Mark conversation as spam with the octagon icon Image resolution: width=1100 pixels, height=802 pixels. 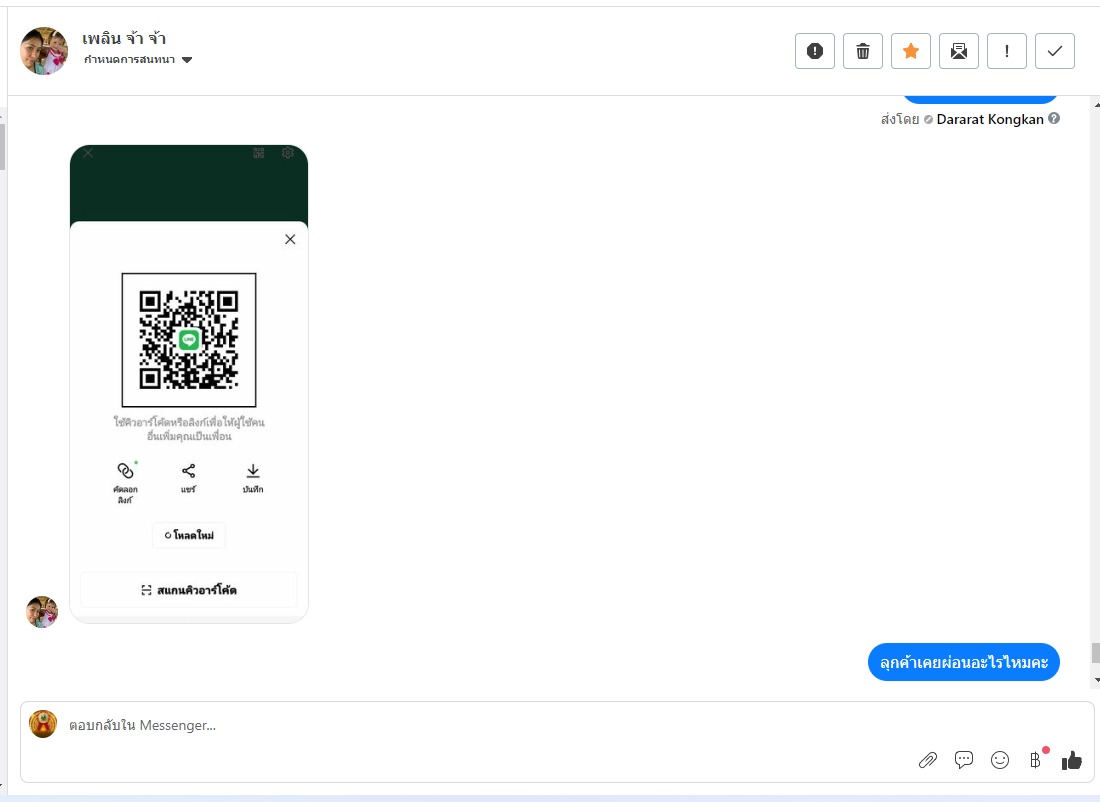814,51
